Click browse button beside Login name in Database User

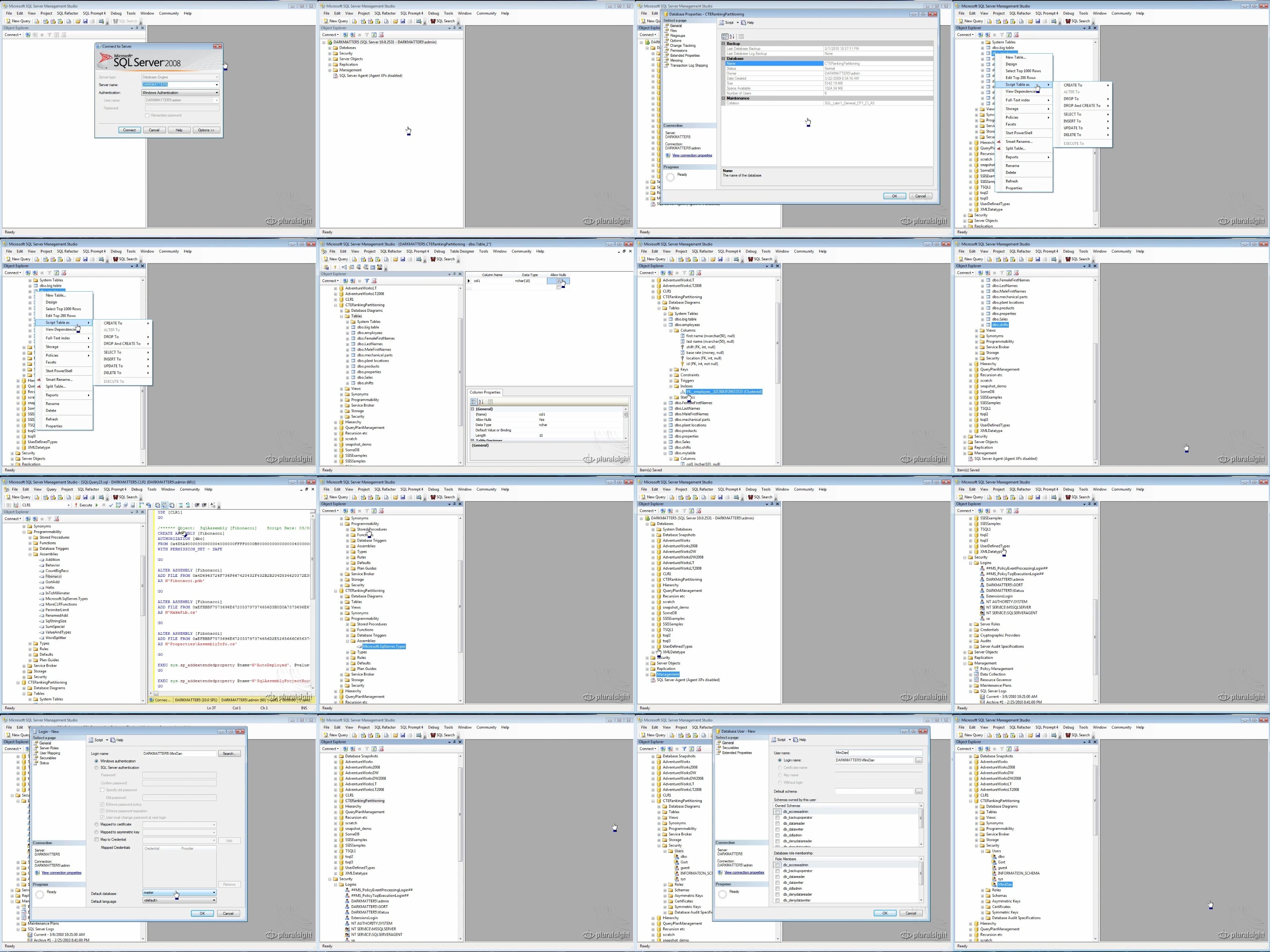pos(919,760)
